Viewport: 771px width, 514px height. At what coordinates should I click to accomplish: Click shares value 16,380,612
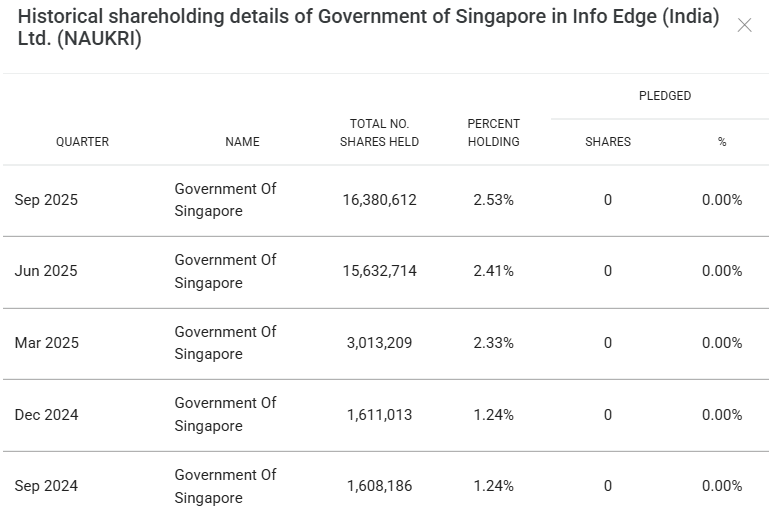(x=379, y=200)
